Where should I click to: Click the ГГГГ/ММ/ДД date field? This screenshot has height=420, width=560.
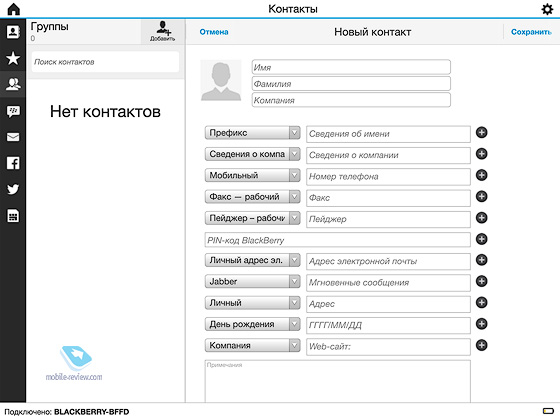388,325
